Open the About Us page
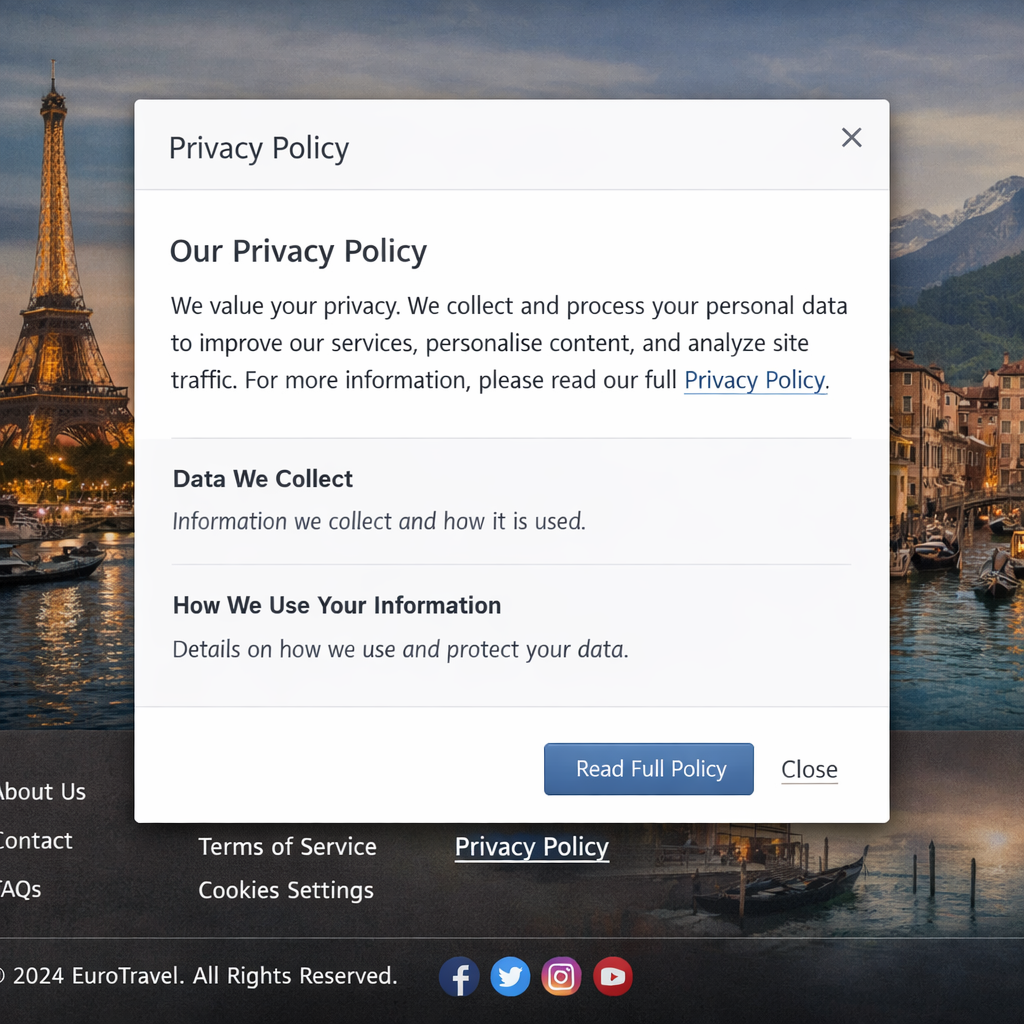The height and width of the screenshot is (1024, 1024). [40, 791]
